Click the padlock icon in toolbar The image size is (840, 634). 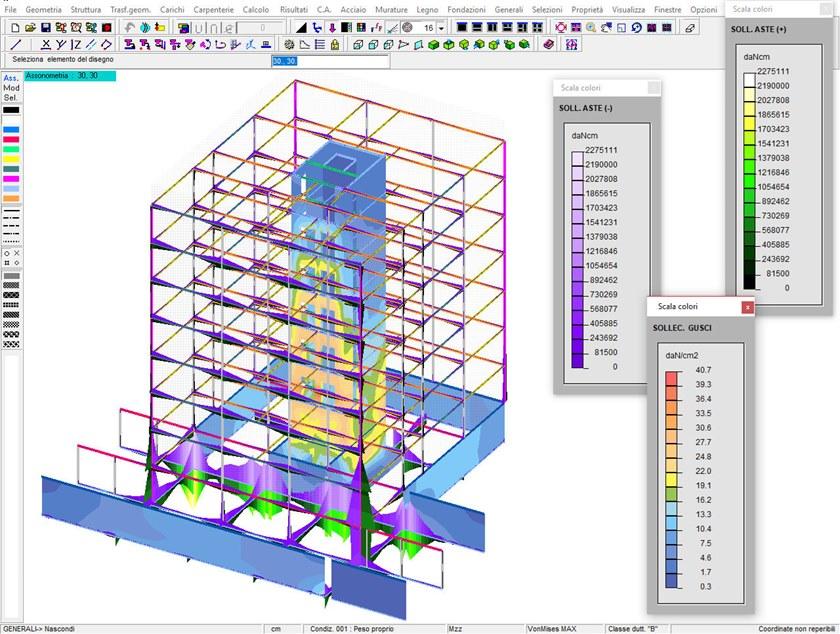333,45
